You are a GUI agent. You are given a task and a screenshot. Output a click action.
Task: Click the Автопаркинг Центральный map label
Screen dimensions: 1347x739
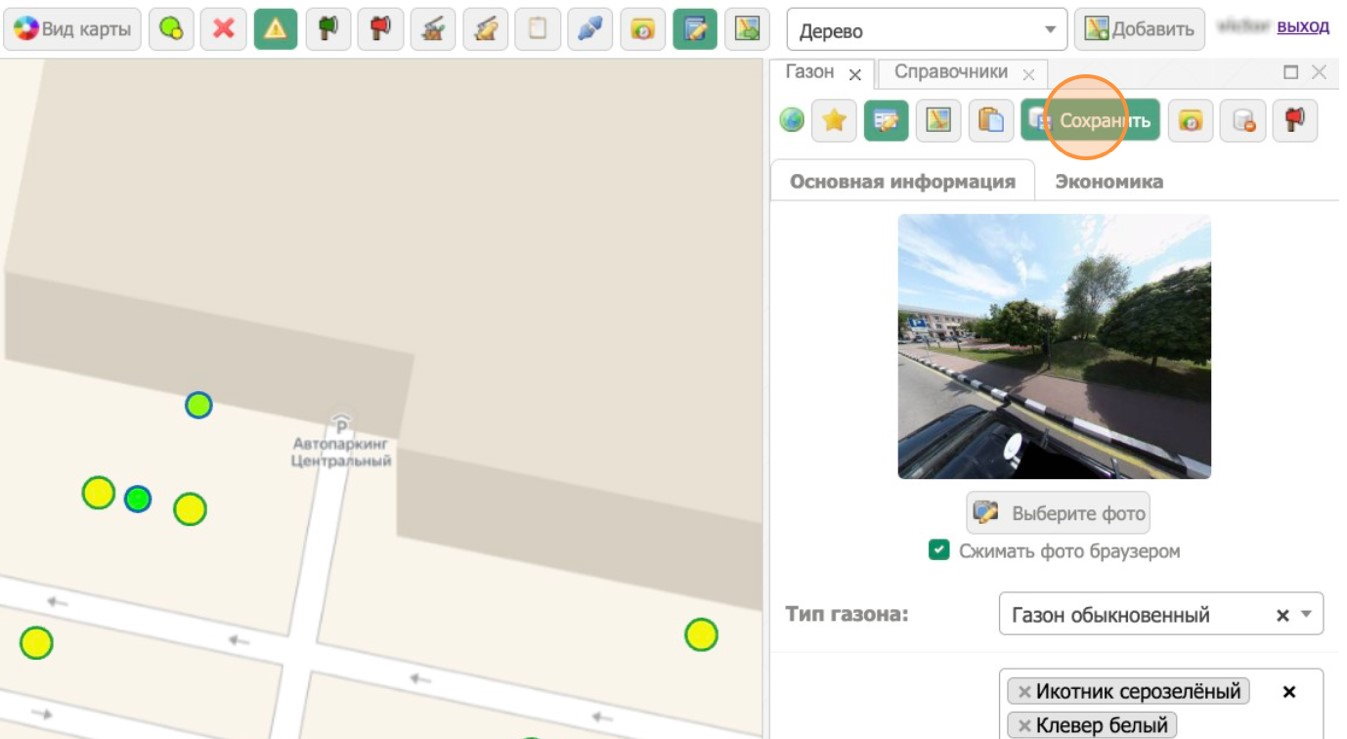(x=341, y=451)
